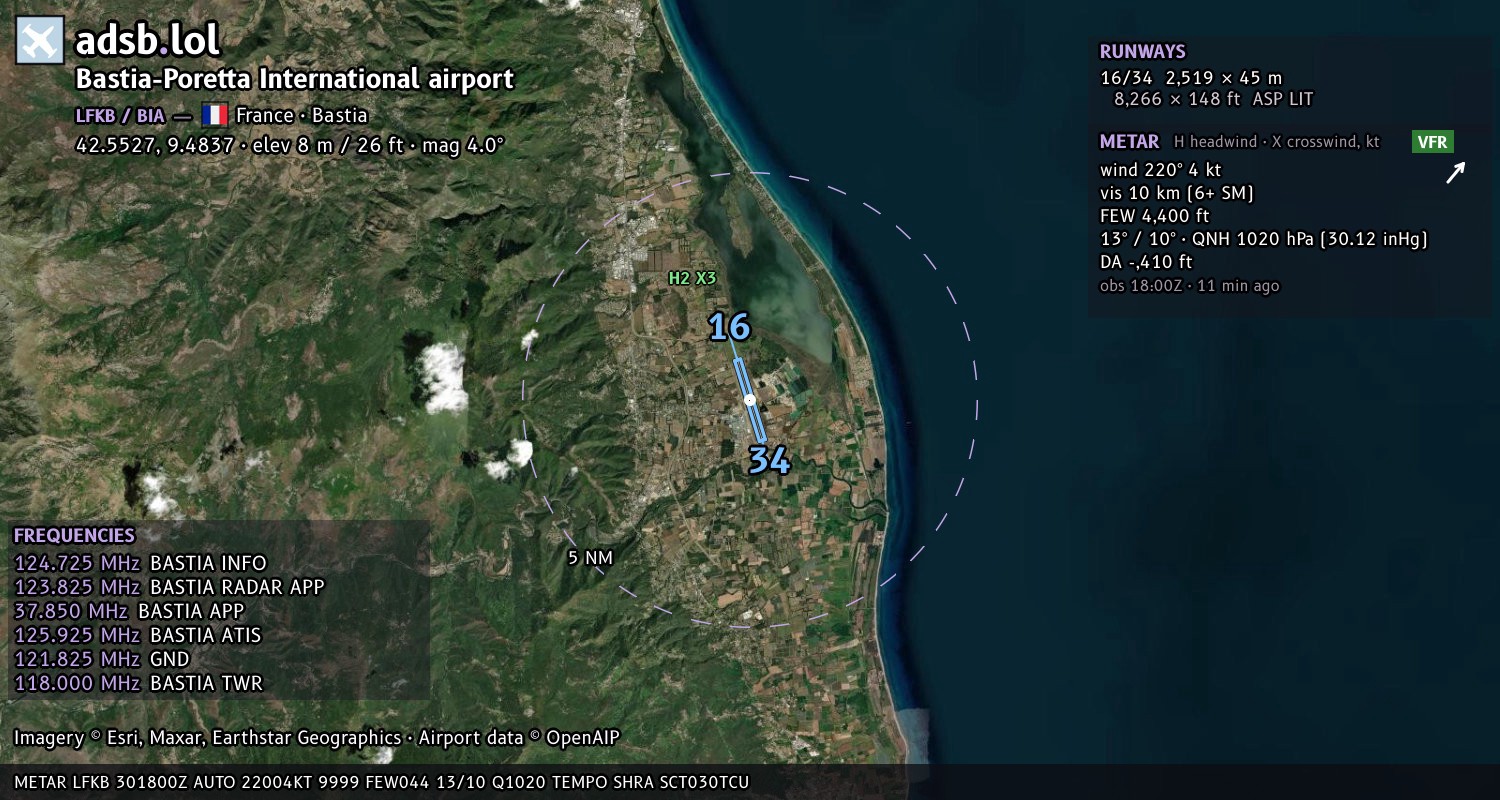This screenshot has height=800, width=1500.
Task: Click the 124.725 MHz BASTIA INFO row
Action: [x=141, y=563]
